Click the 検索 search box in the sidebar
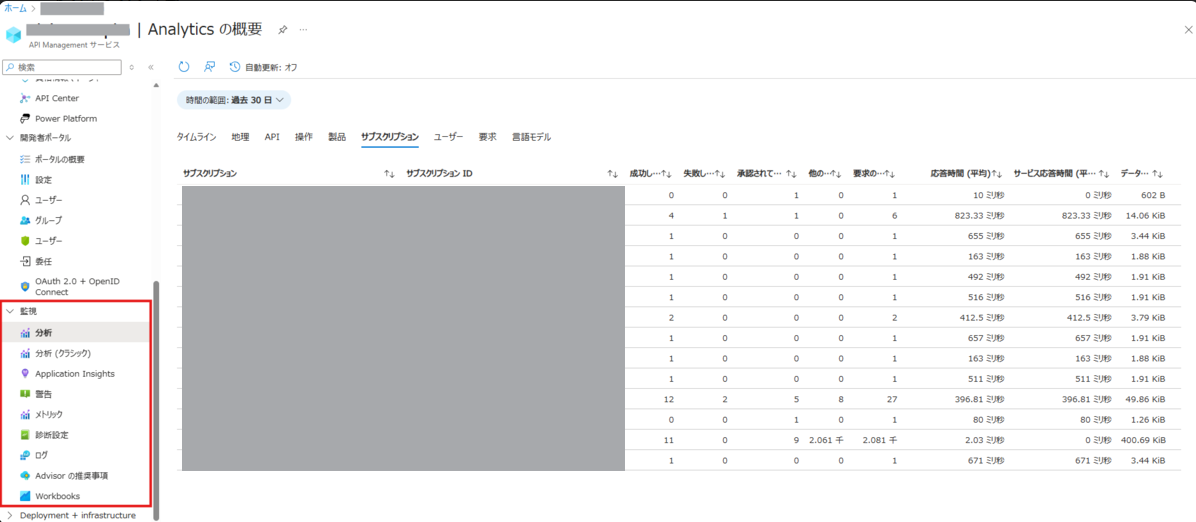This screenshot has height=522, width=1196. tap(63, 67)
